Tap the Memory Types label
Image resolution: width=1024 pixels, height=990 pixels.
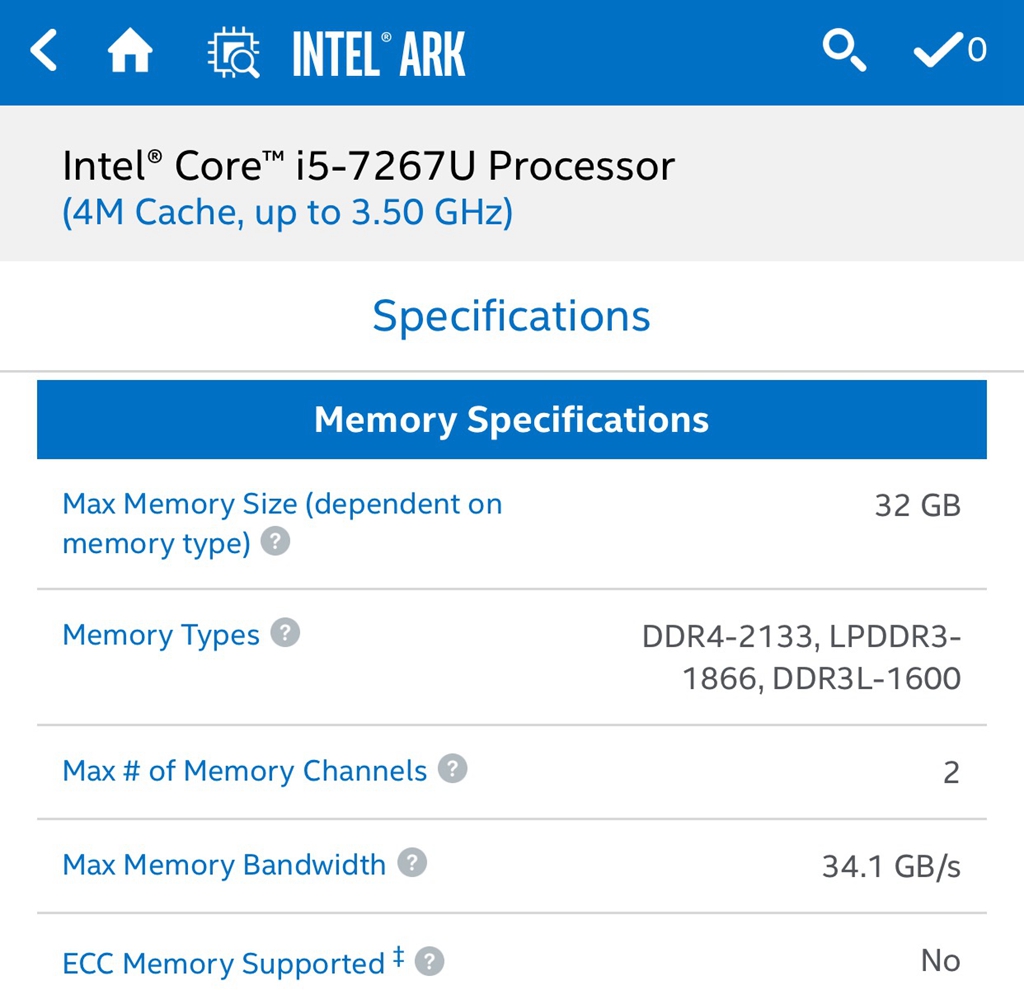pos(161,635)
